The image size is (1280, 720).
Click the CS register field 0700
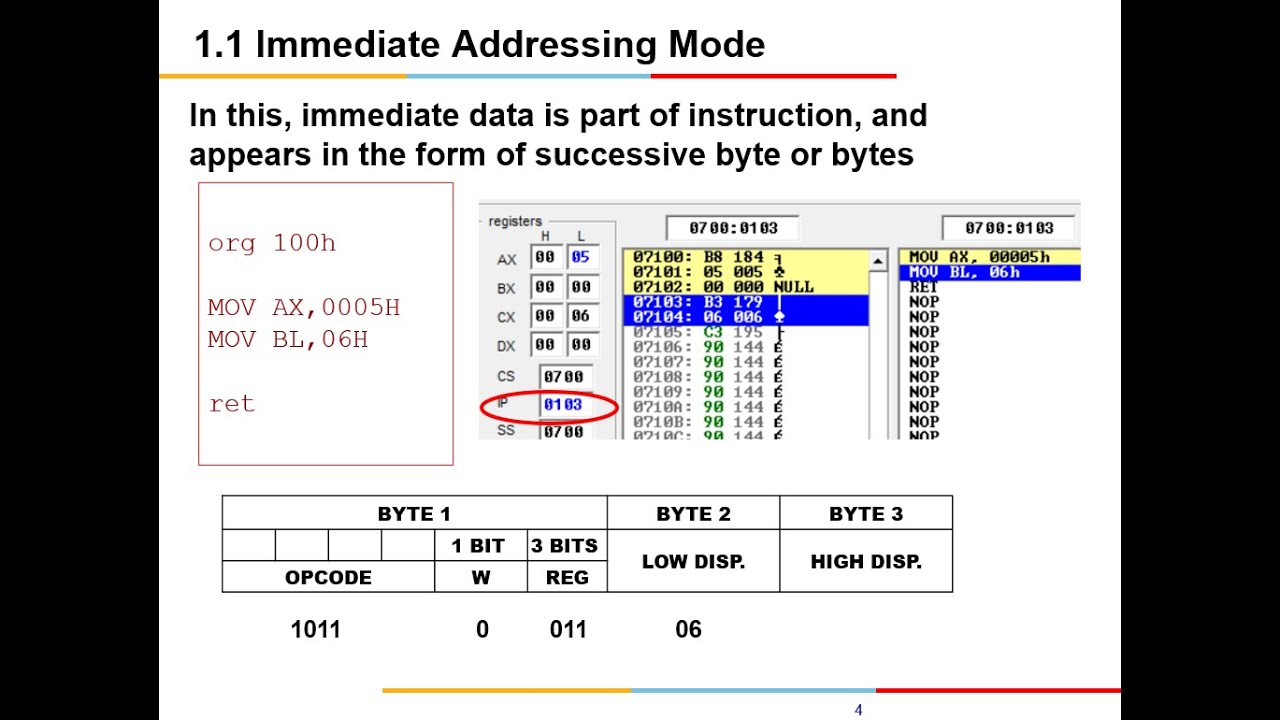pos(565,377)
